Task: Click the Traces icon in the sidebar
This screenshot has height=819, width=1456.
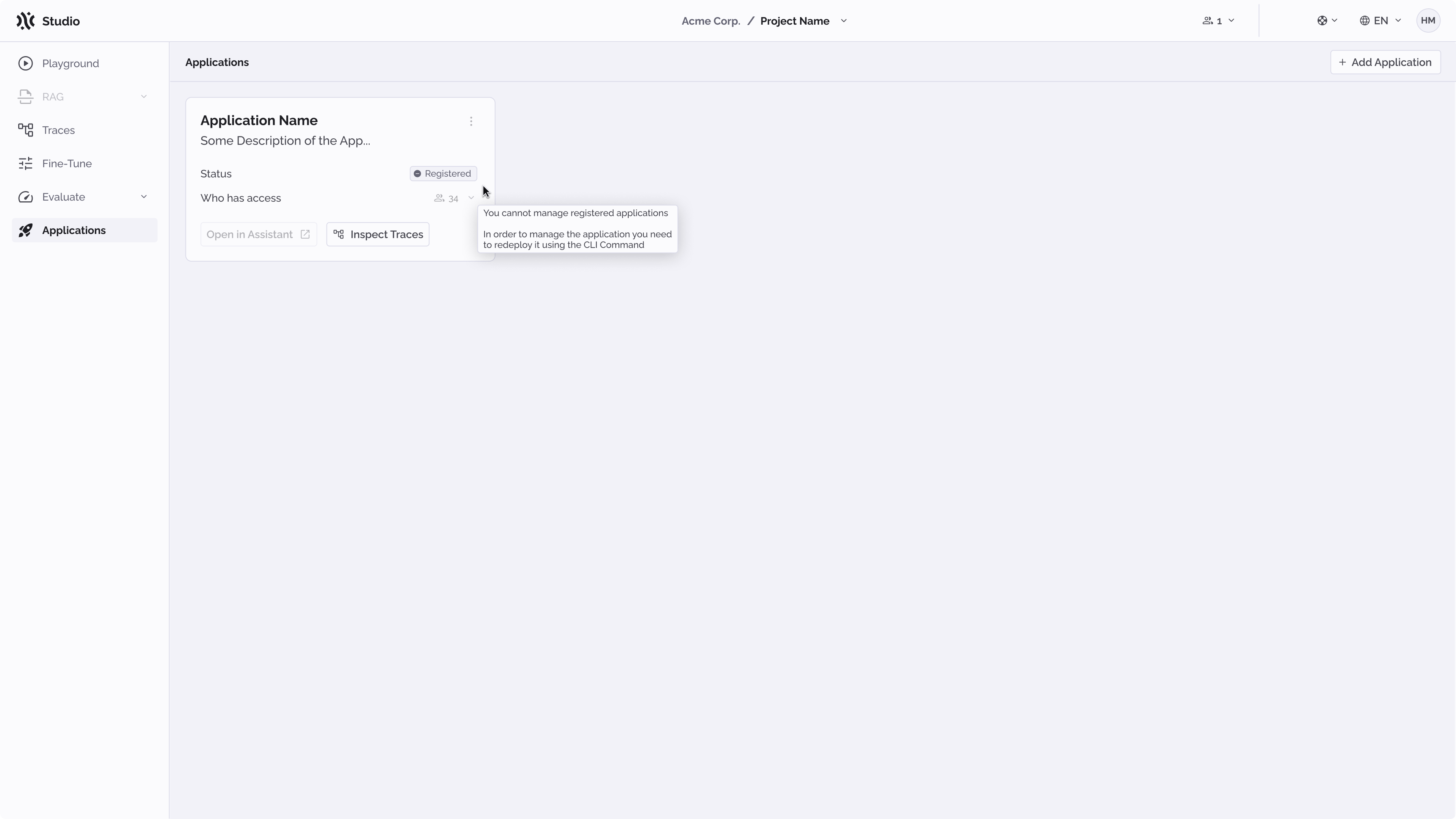Action: pyautogui.click(x=26, y=129)
